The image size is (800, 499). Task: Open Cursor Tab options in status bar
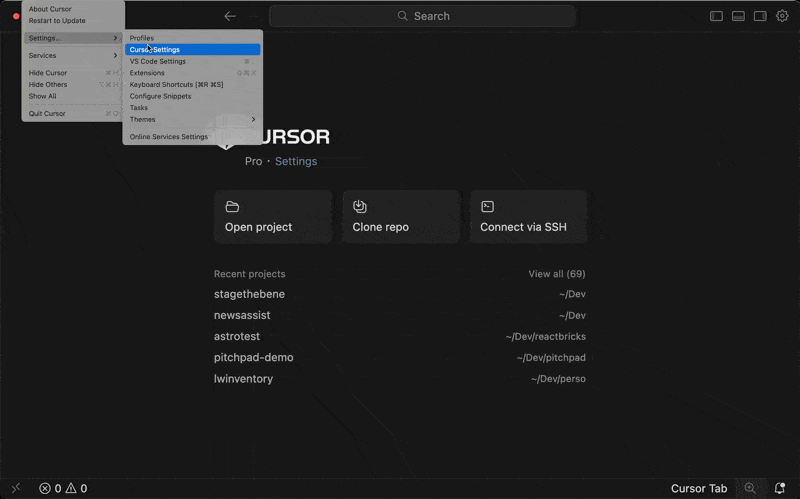[698, 488]
